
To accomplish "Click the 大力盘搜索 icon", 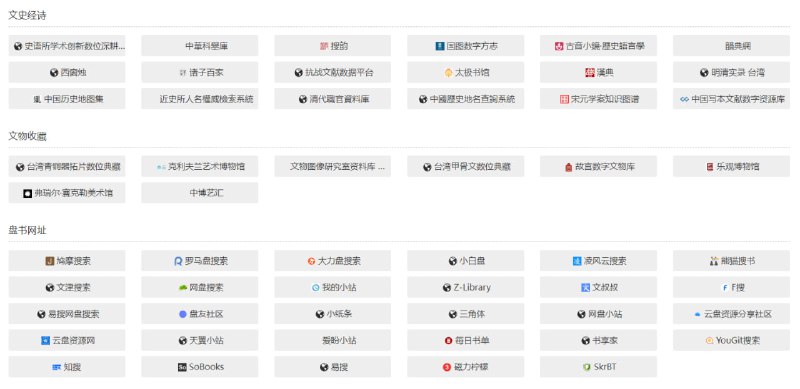I will 311,261.
